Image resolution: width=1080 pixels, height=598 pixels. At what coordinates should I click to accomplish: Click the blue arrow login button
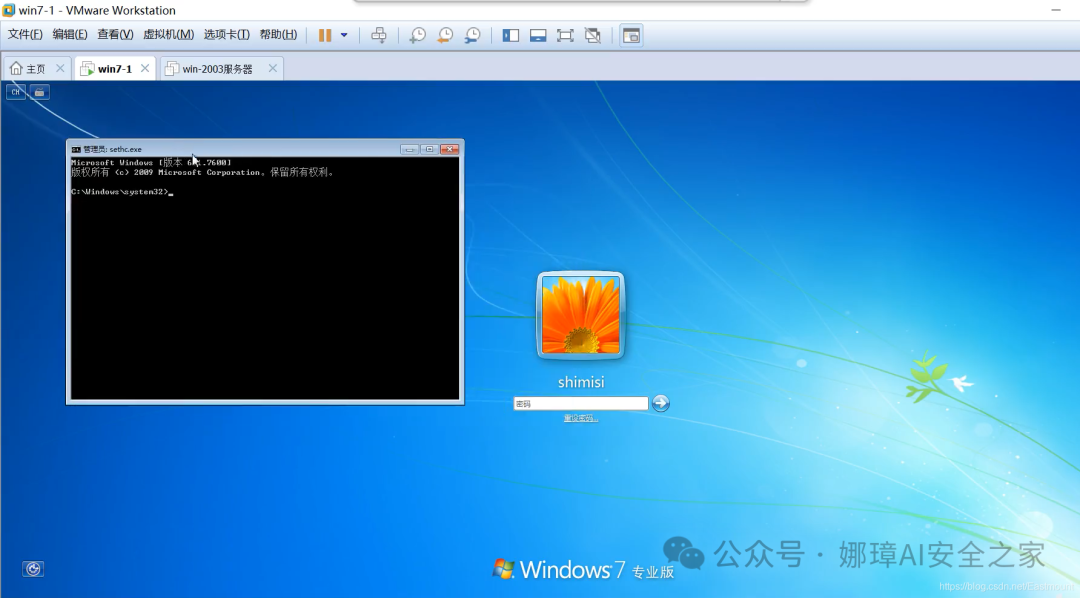661,403
